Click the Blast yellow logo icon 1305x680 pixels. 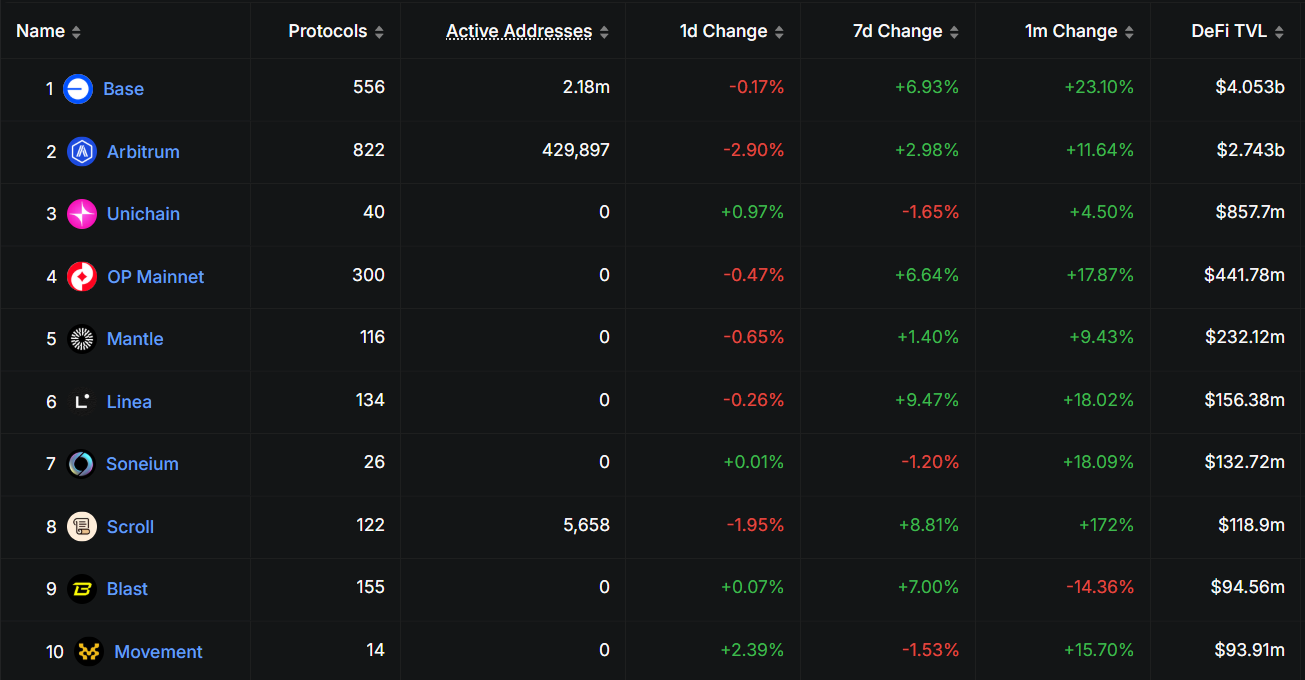(x=82, y=589)
